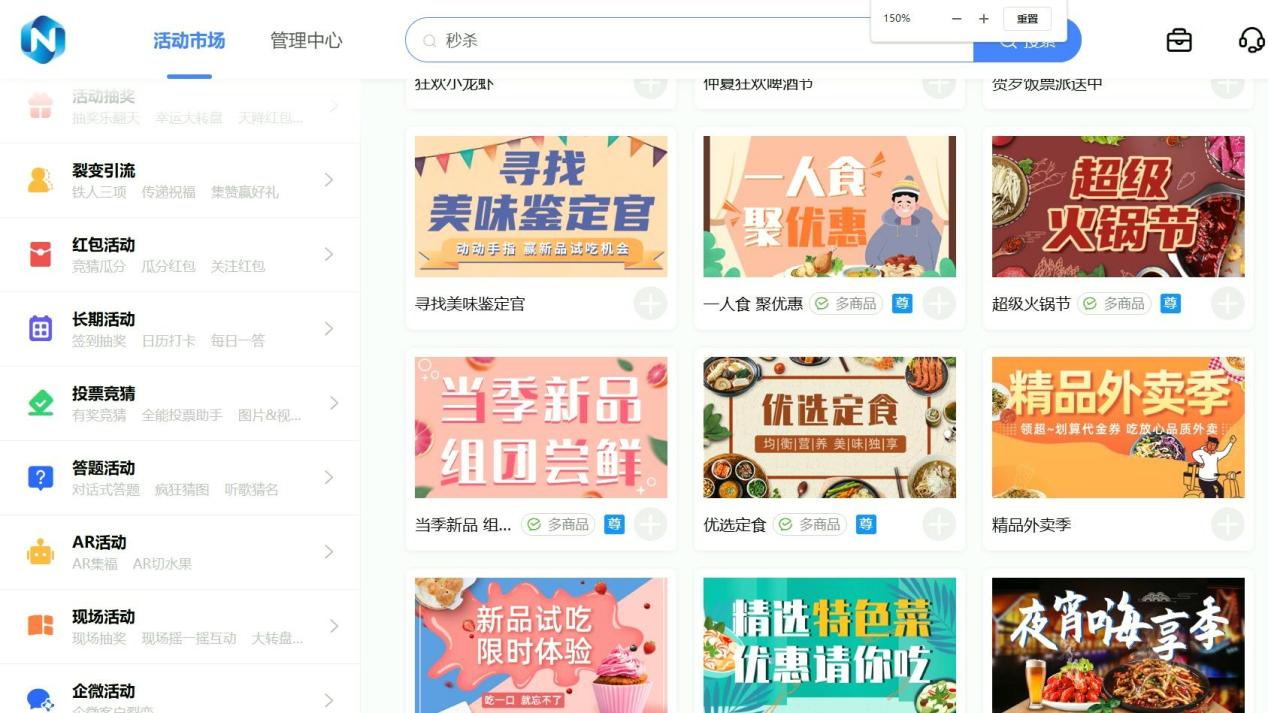The height and width of the screenshot is (713, 1268).
Task: Click the AR活动 robot icon
Action: click(x=40, y=552)
